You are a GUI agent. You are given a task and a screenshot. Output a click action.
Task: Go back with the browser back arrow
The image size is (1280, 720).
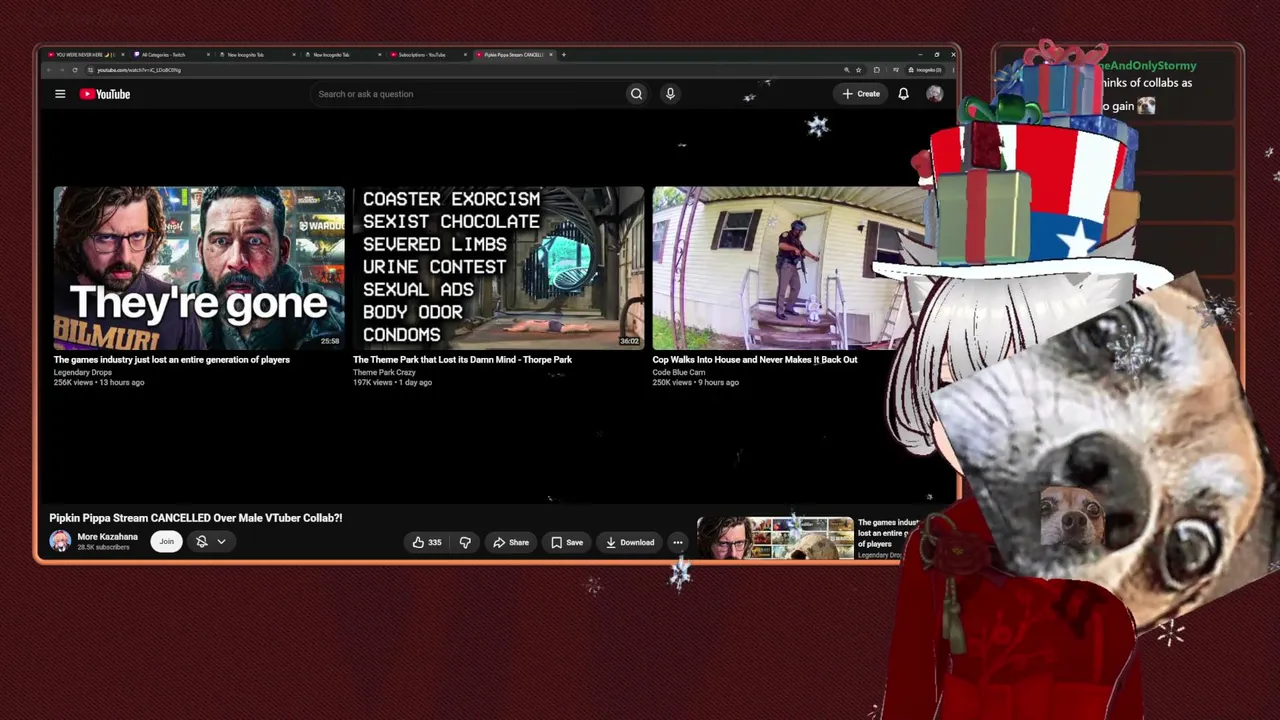(48, 70)
